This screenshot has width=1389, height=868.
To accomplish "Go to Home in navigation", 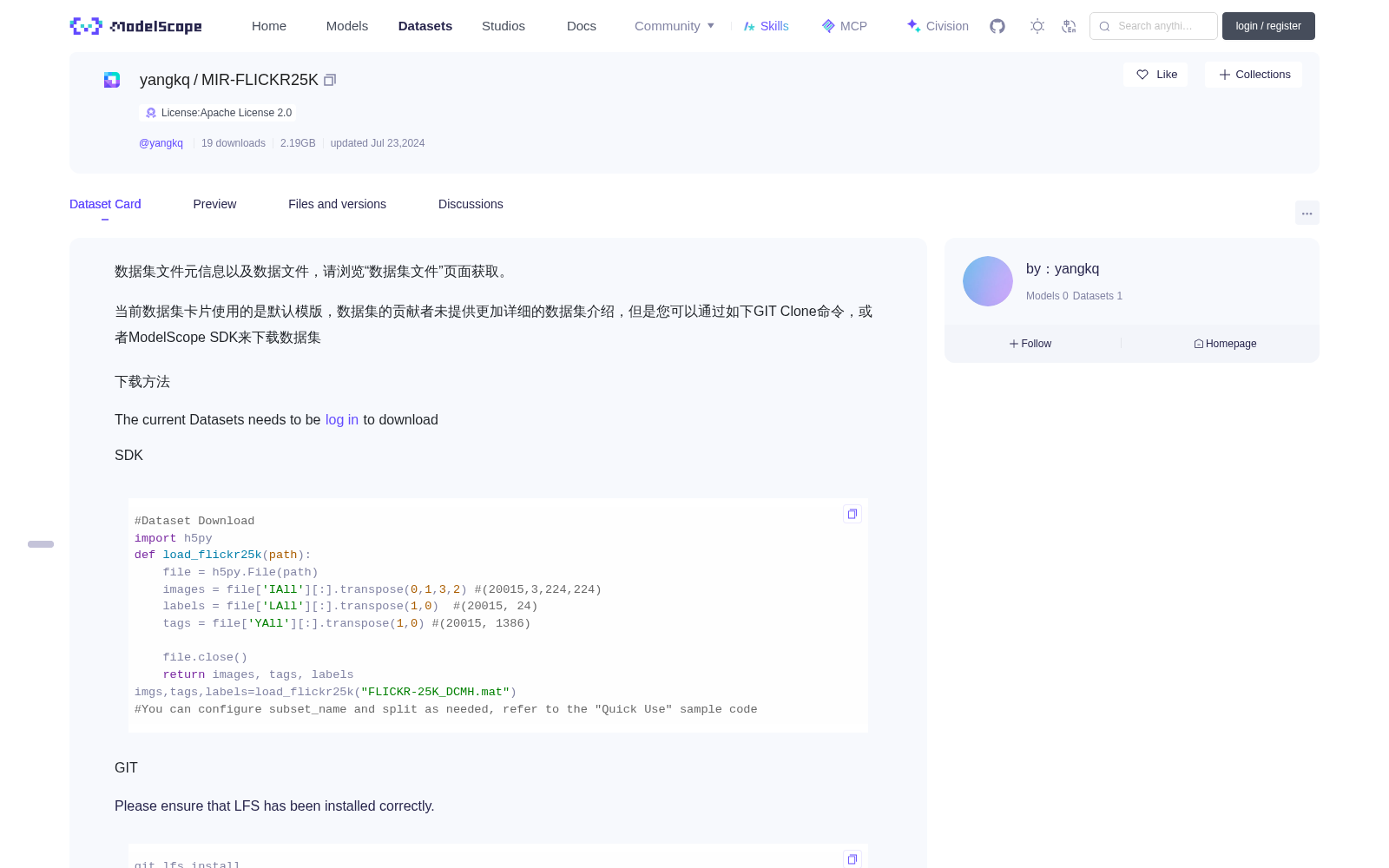I will (269, 26).
